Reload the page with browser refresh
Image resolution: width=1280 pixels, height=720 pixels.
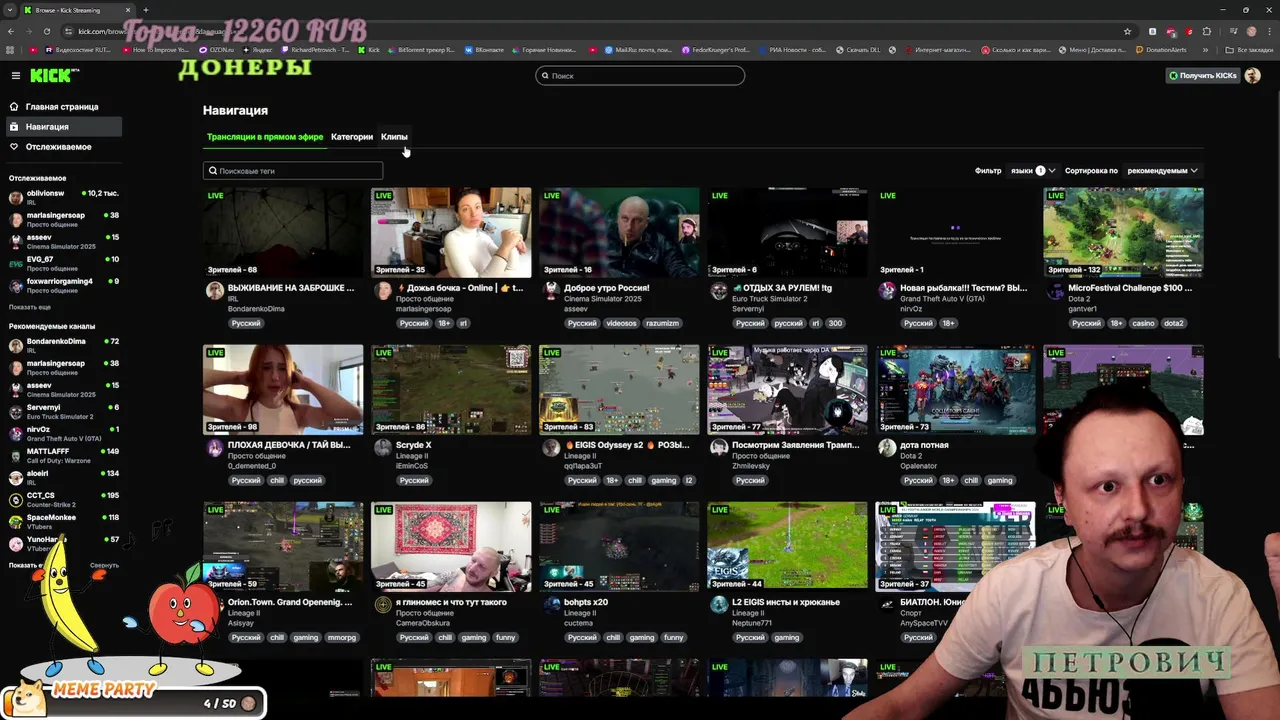49,31
